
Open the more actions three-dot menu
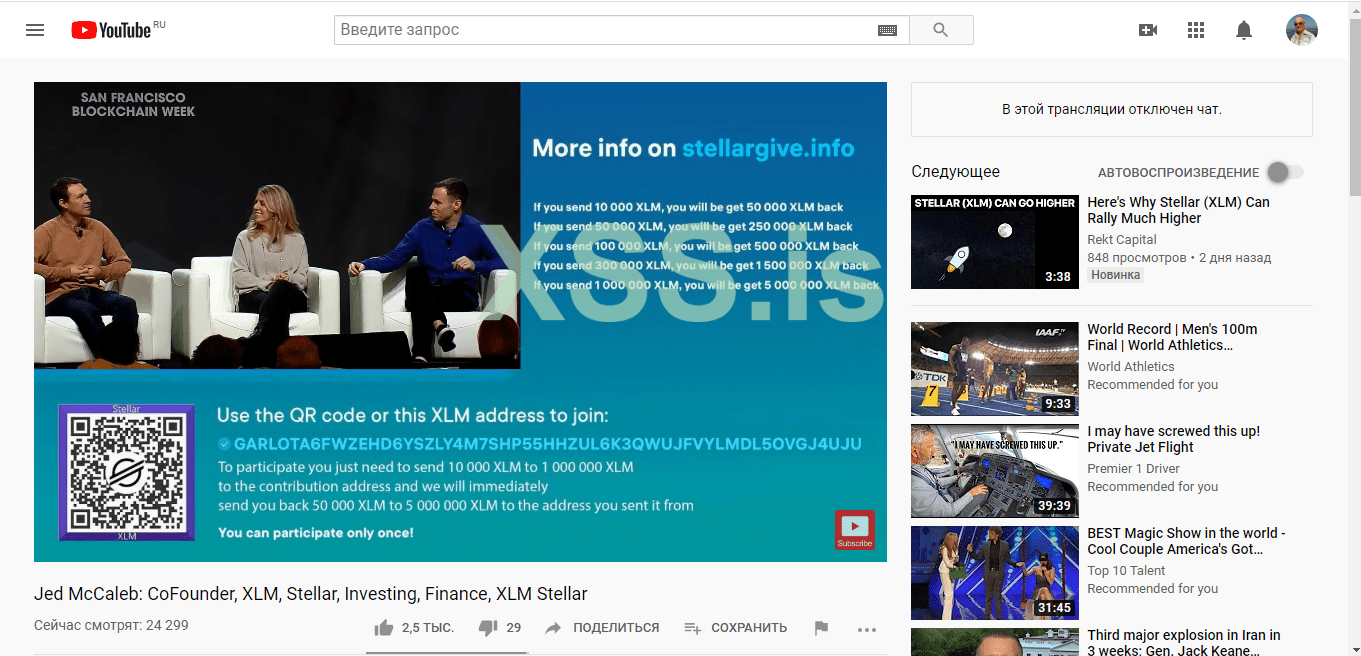tap(867, 629)
